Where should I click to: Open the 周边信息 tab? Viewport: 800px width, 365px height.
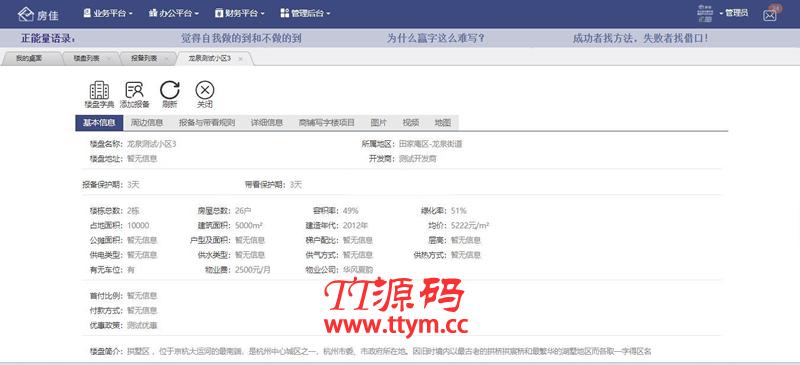[x=147, y=123]
